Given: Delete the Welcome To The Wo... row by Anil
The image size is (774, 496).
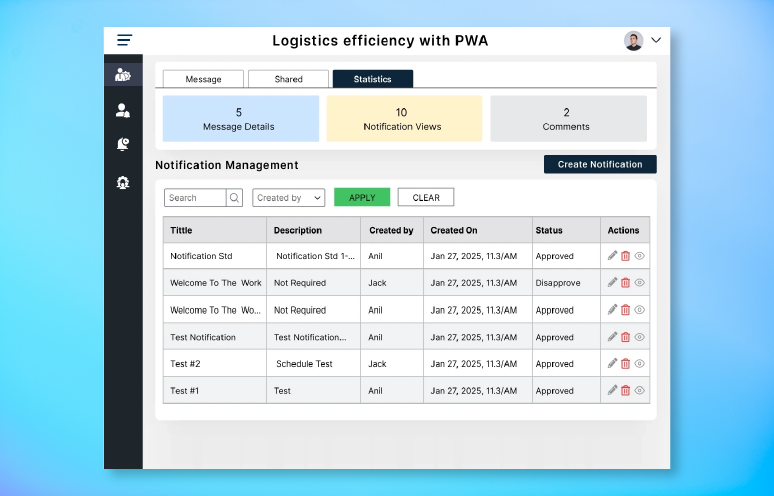Looking at the screenshot, I should [625, 310].
